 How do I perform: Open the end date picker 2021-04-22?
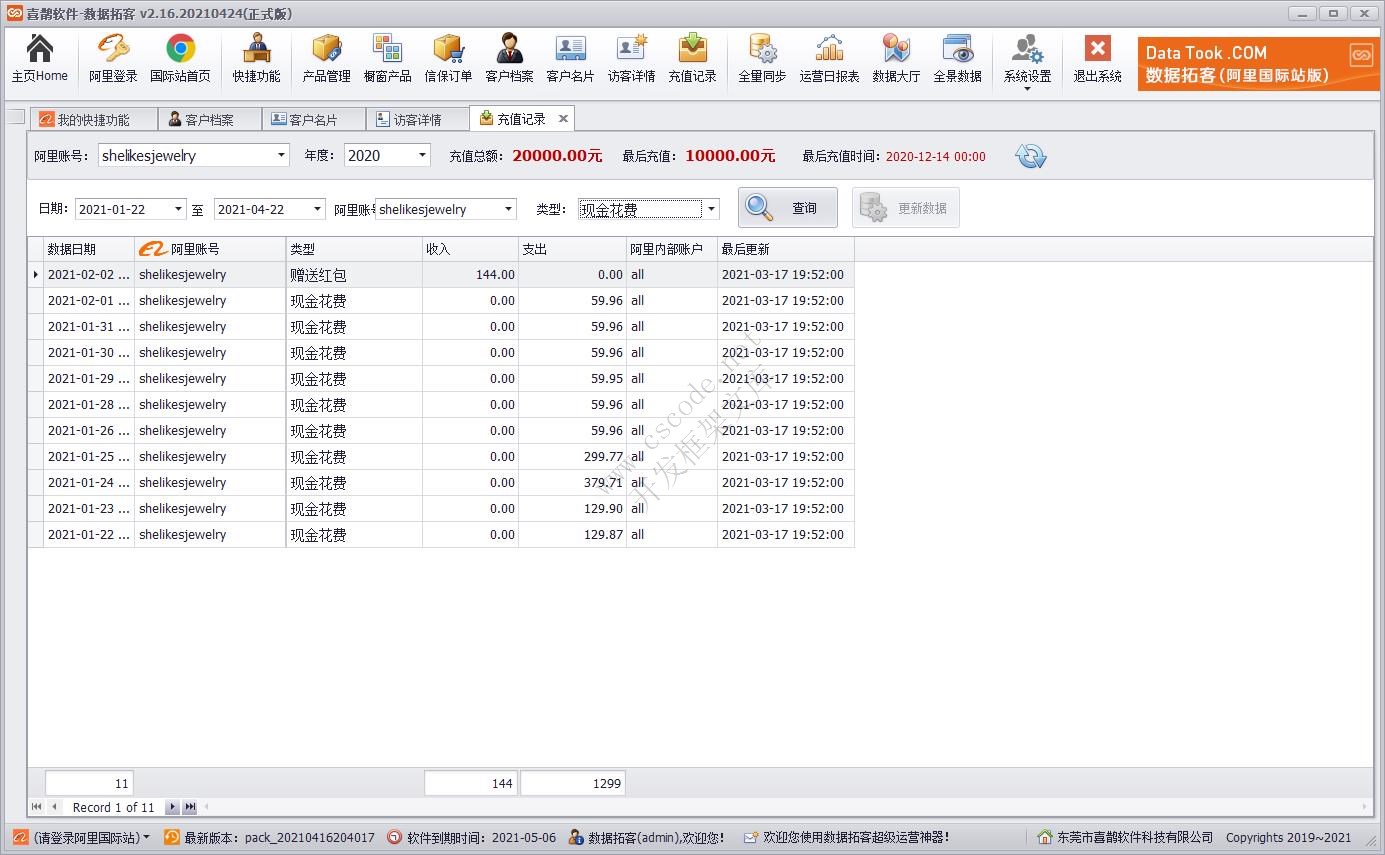317,209
